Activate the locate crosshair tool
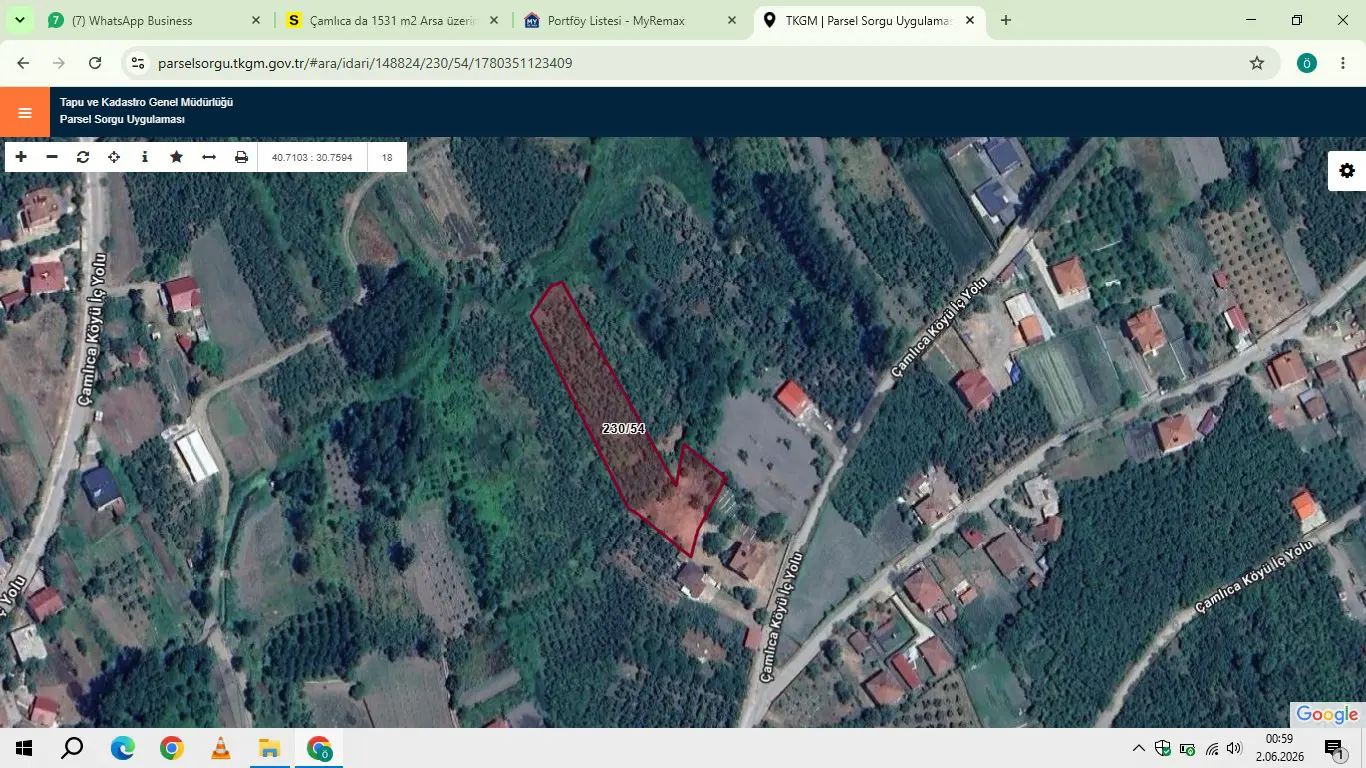1366x768 pixels. [114, 157]
